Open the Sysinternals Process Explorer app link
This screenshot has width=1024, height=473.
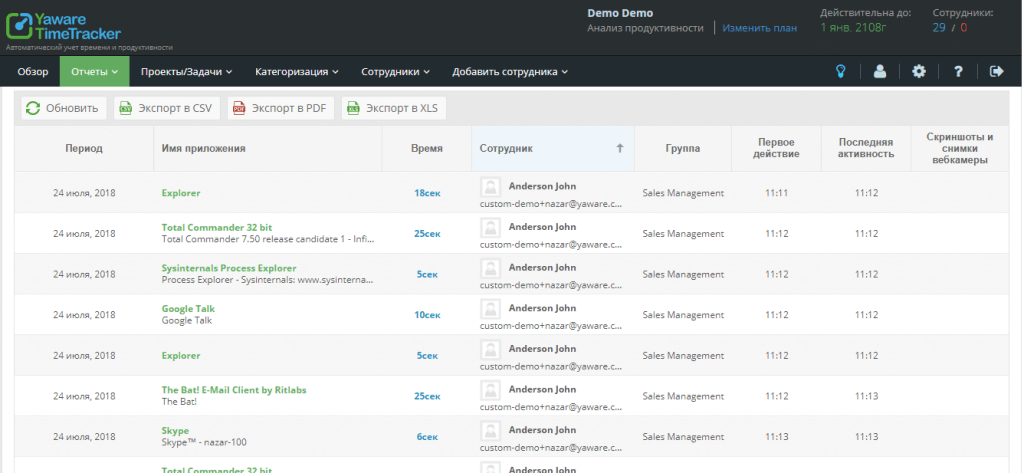[x=229, y=268]
